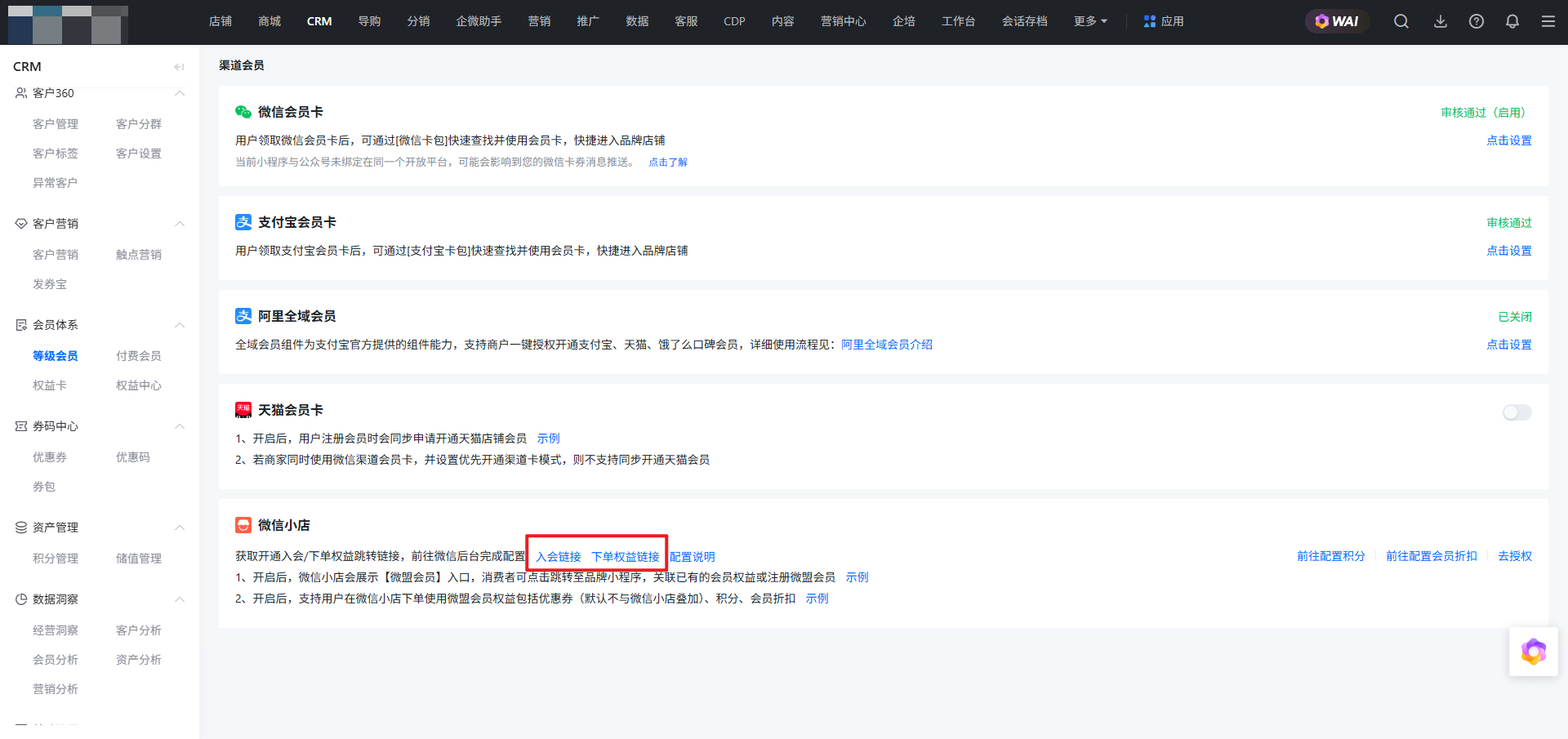Image resolution: width=1568 pixels, height=739 pixels.
Task: Open the notifications bell icon
Action: 1512,21
